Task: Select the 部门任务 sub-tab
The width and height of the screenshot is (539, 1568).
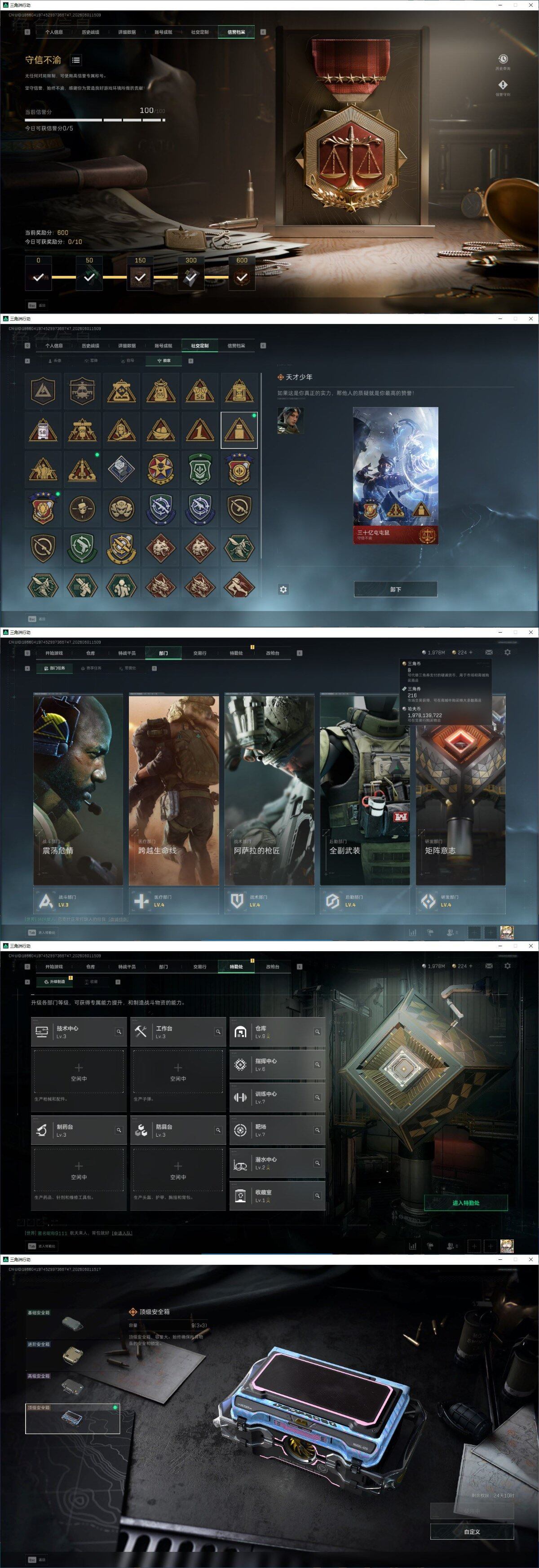Action: [54, 668]
